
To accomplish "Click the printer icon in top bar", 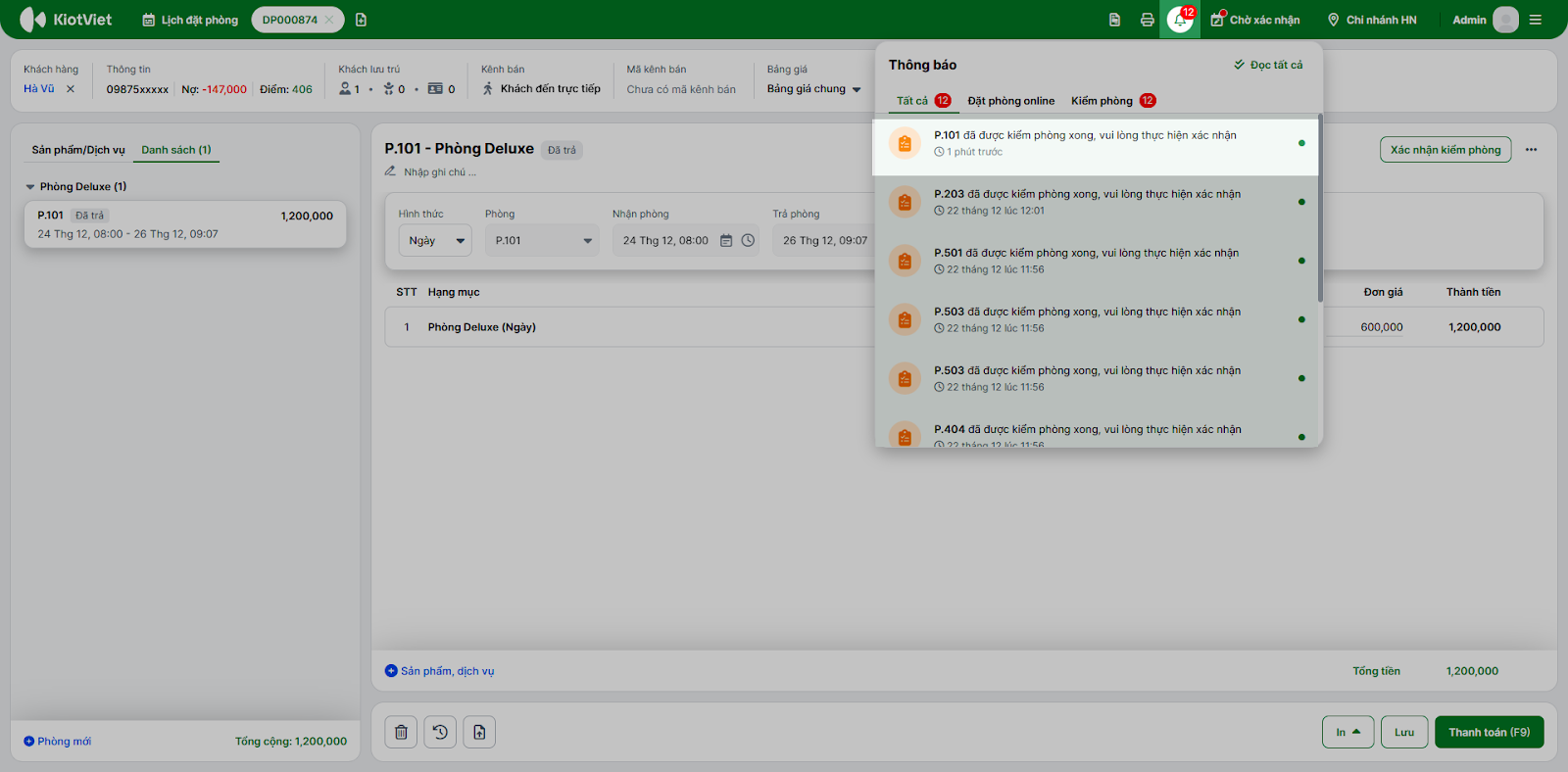I will [1147, 20].
